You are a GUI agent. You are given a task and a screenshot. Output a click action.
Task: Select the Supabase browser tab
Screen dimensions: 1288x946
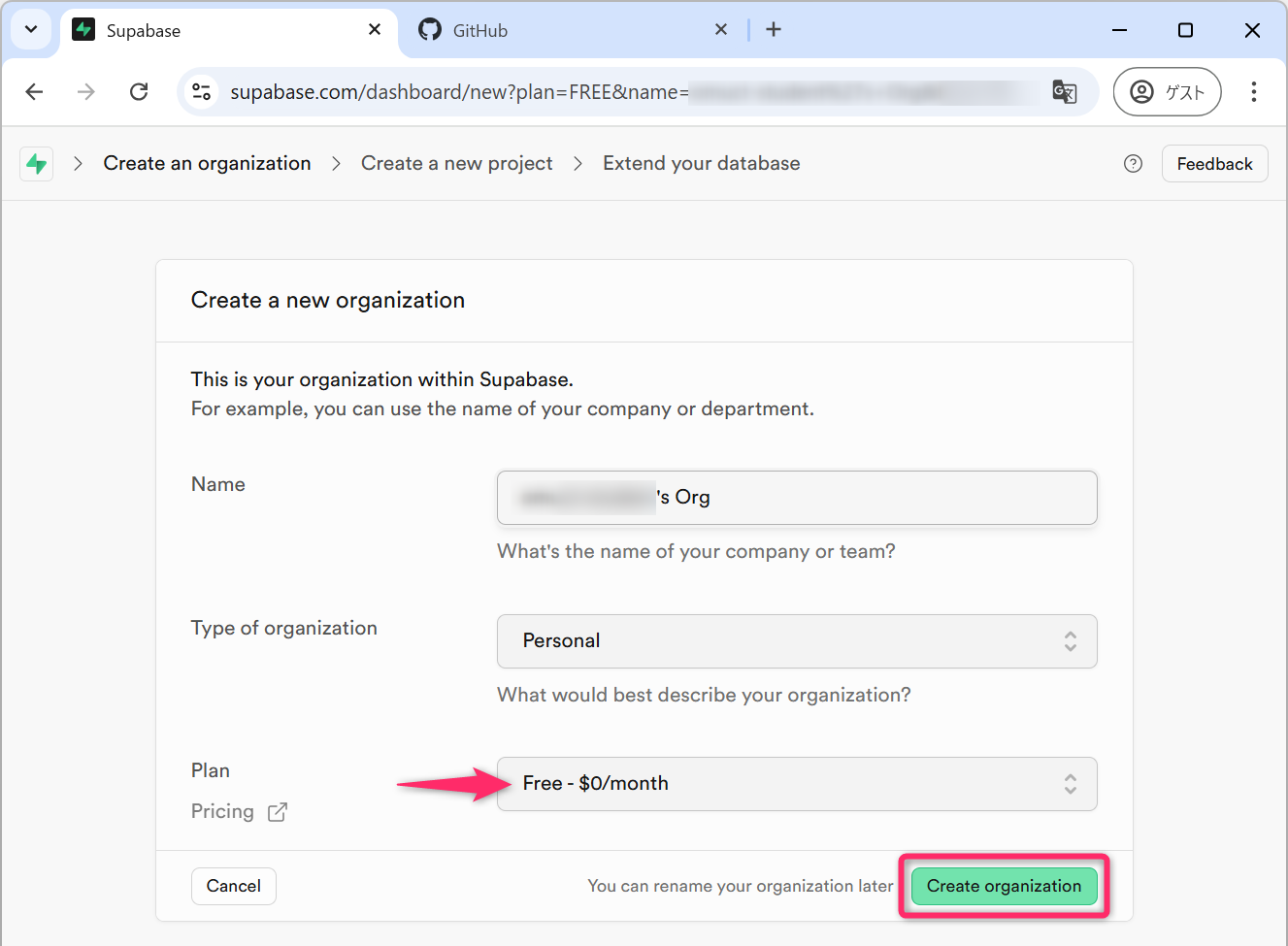(x=214, y=30)
